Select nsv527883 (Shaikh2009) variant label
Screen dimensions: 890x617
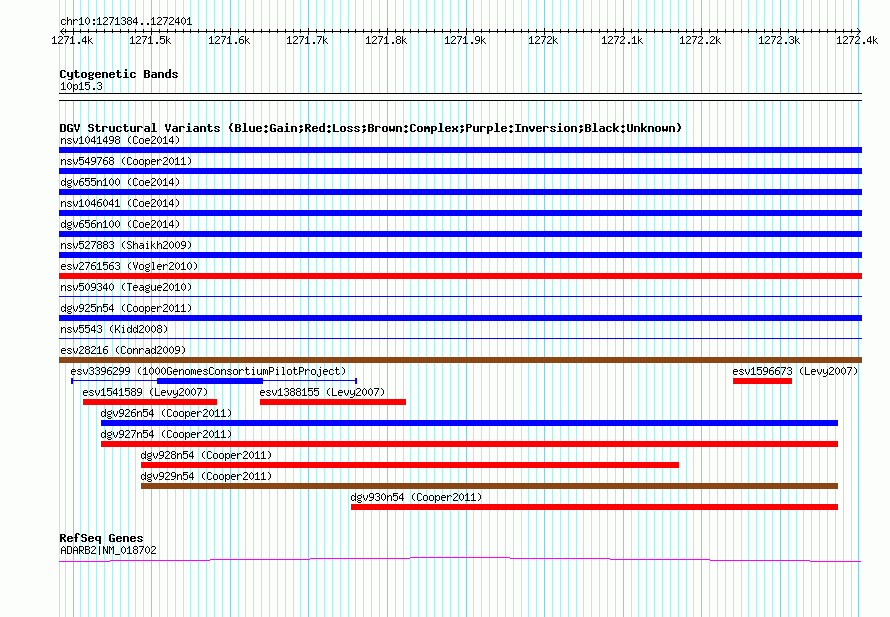pyautogui.click(x=126, y=245)
